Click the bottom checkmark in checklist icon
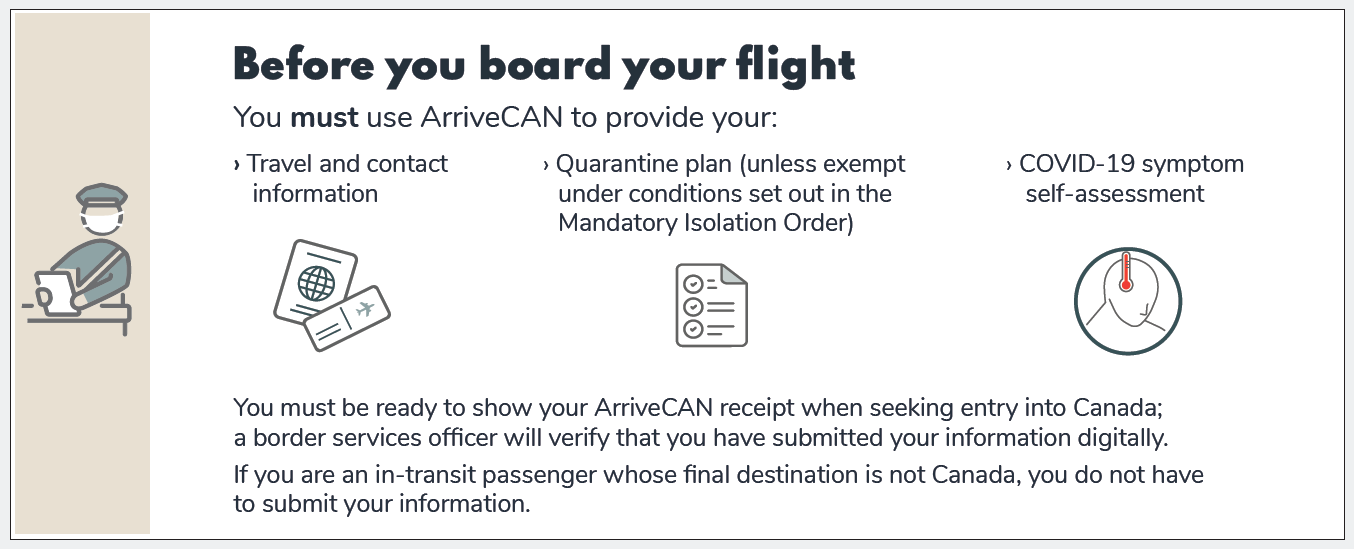The height and width of the screenshot is (549, 1354). pos(692,328)
